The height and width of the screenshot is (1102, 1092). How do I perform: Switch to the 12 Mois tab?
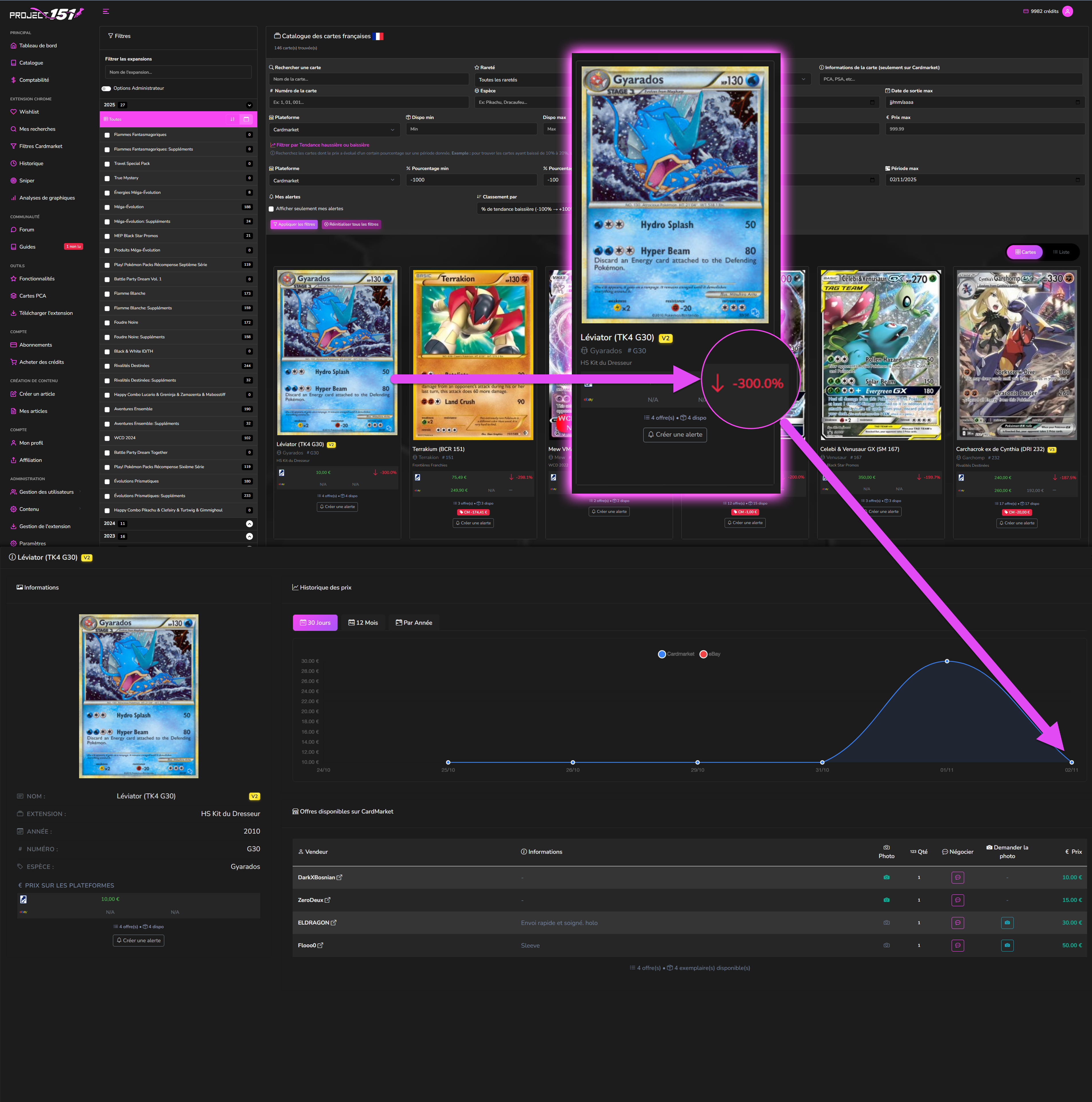(x=363, y=622)
